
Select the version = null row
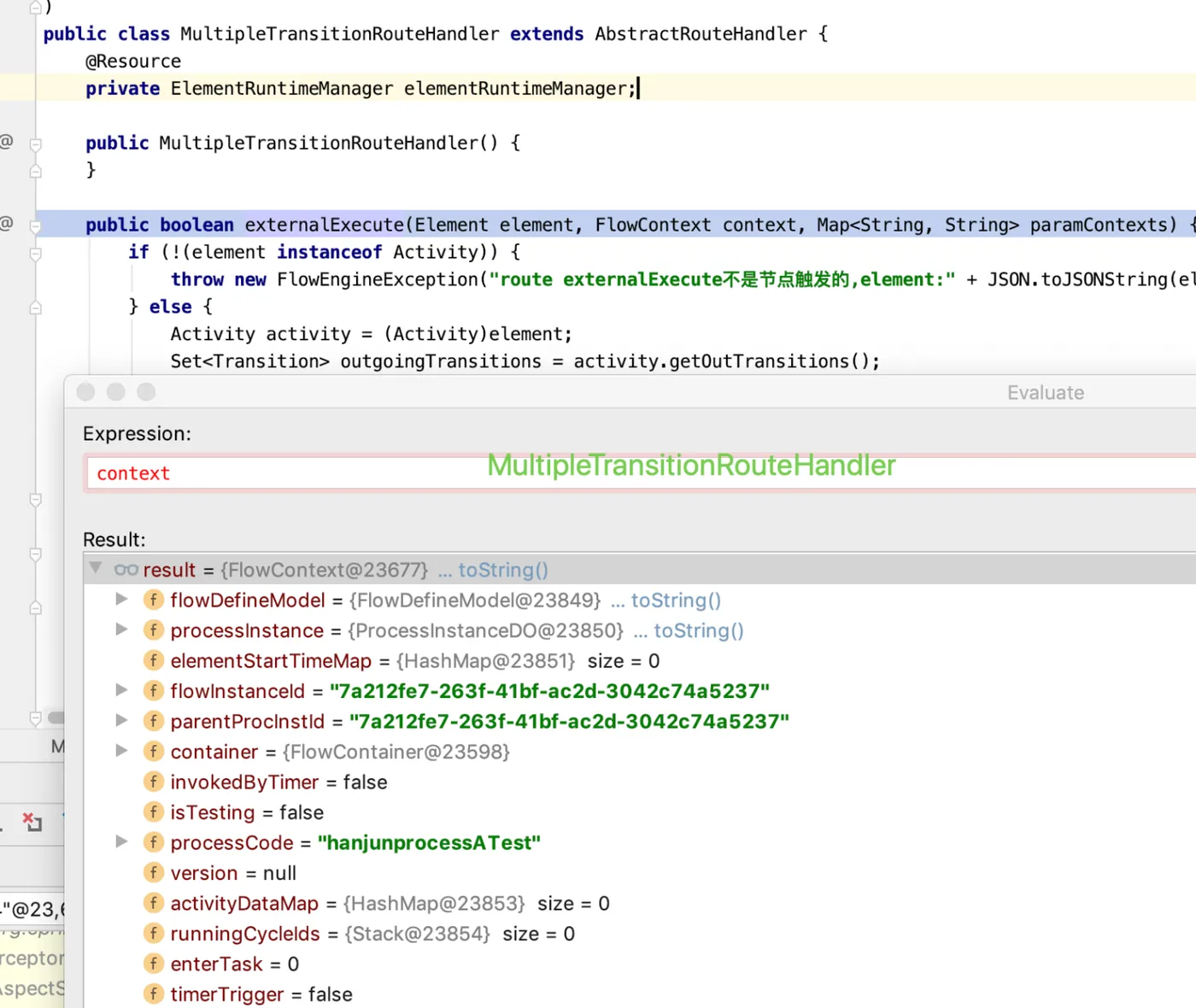(x=640, y=872)
